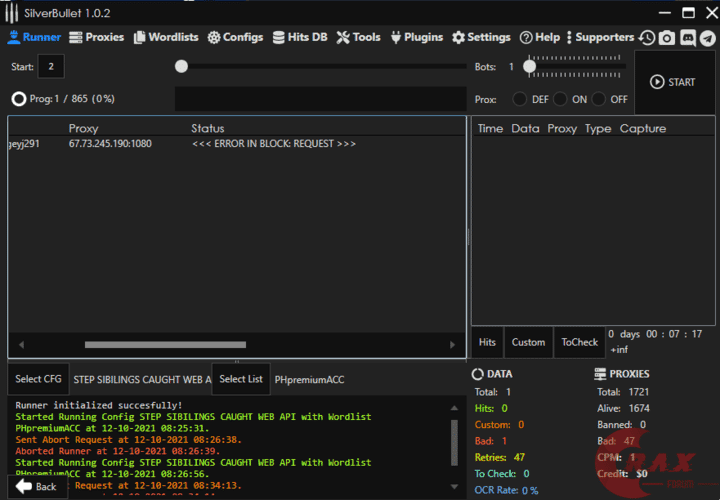Viewport: 720px width, 500px height.
Task: Switch to the Wordlists tab
Action: click(165, 37)
